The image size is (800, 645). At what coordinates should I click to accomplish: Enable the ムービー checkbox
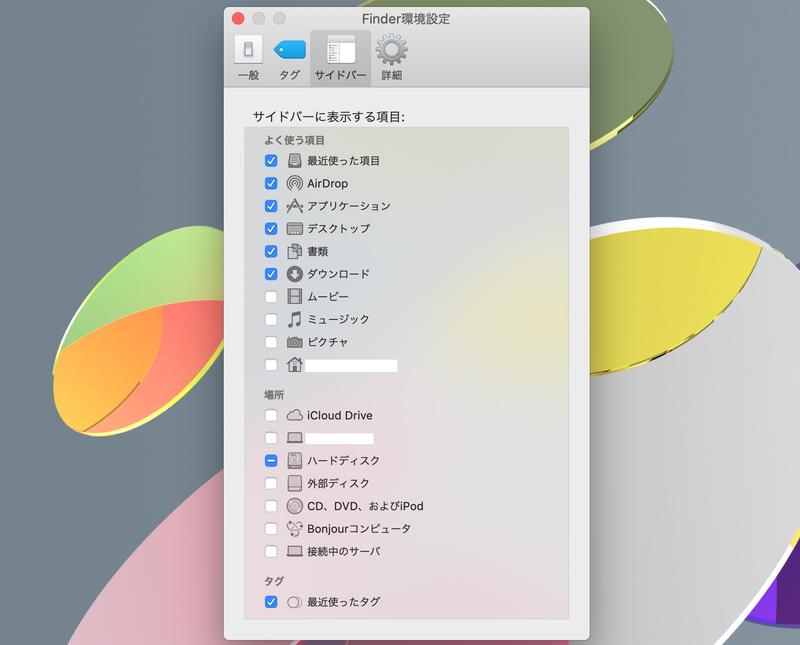coord(271,296)
